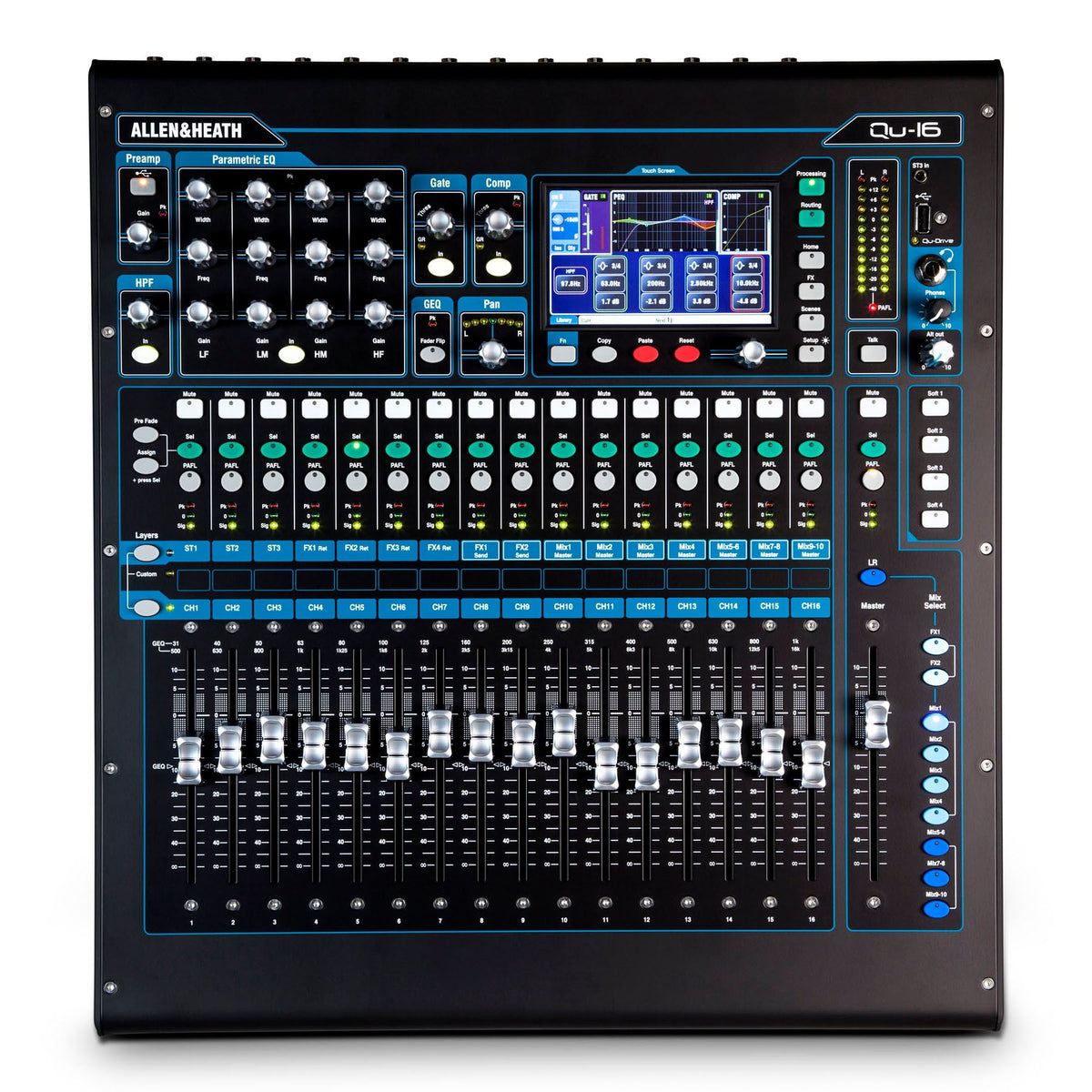Touch the Master fader cap

pos(876,724)
